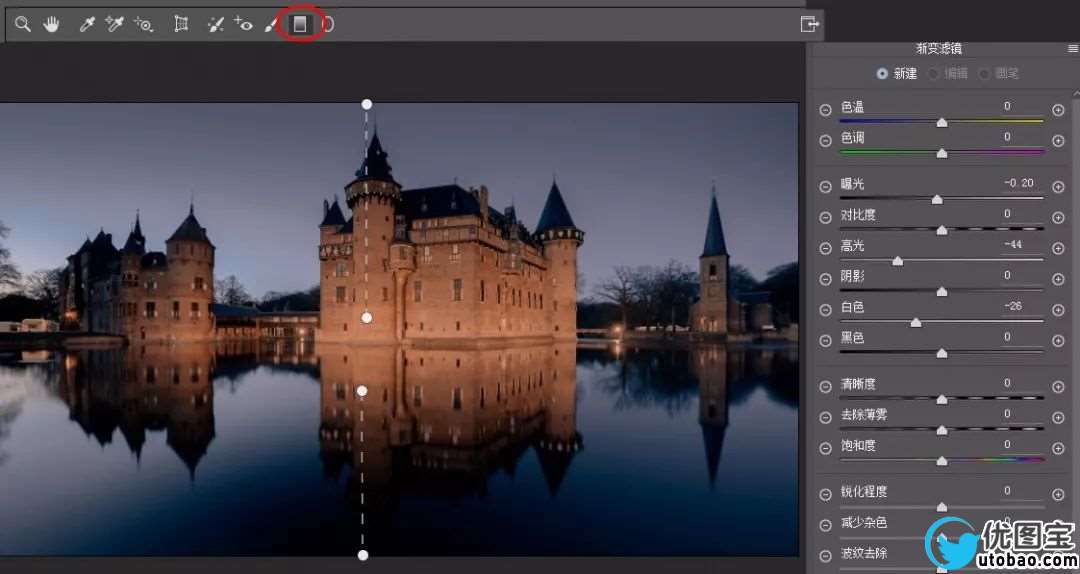Increase 清晰度 with its plus button
This screenshot has height=574, width=1080.
click(x=1059, y=387)
